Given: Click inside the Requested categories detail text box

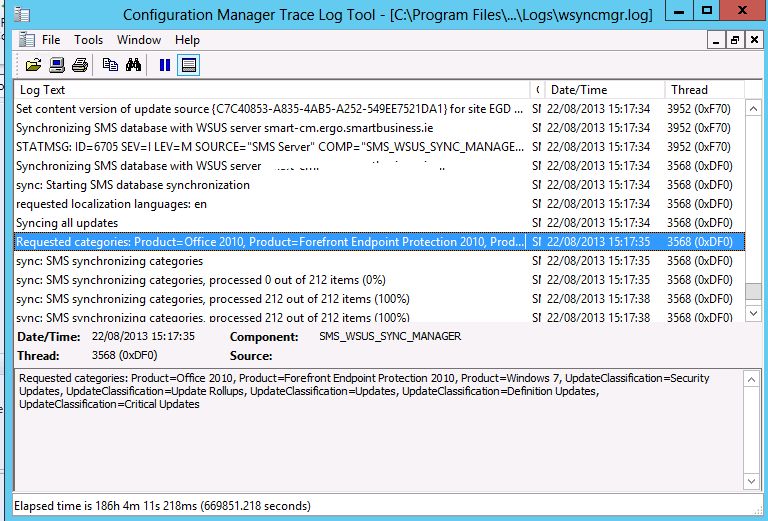Looking at the screenshot, I should pos(379,429).
